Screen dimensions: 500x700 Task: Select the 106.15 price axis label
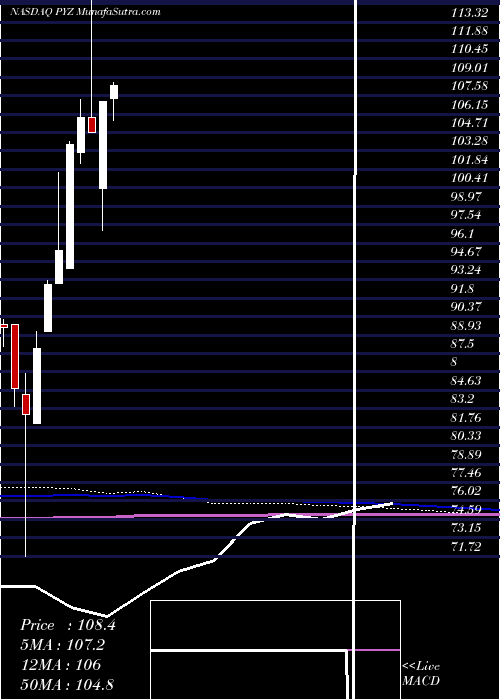(470, 104)
